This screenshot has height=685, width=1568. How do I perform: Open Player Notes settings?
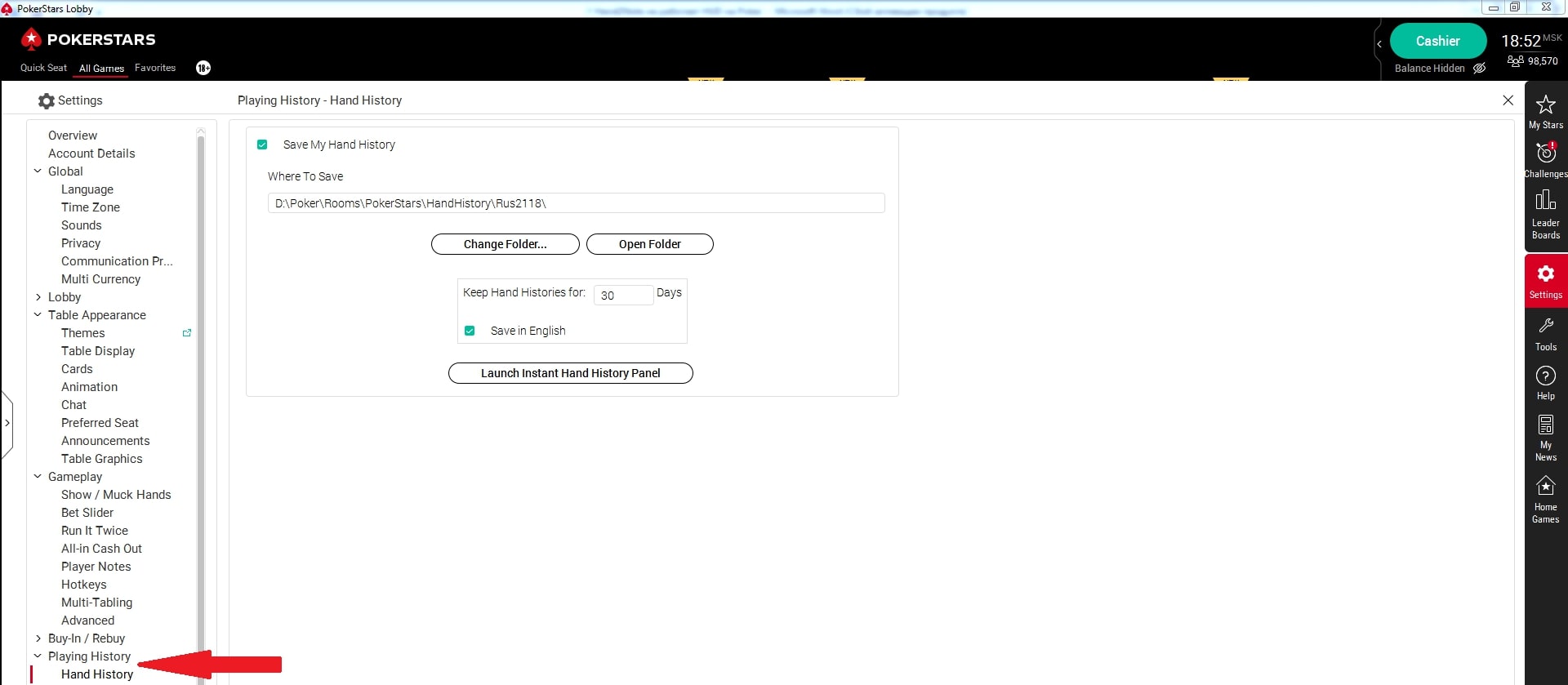coord(96,567)
